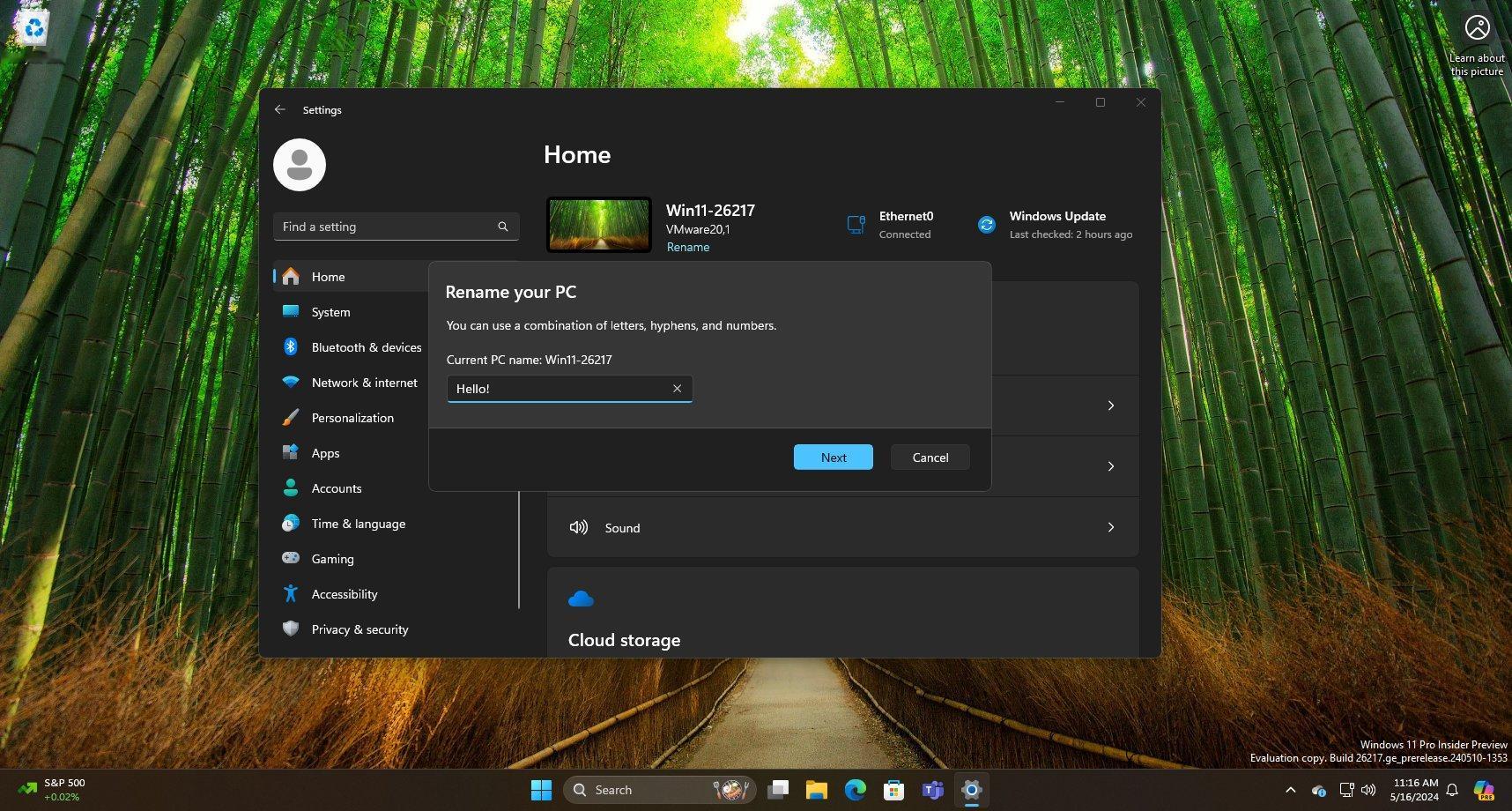Click the desktop wallpaper thumbnail

[599, 224]
